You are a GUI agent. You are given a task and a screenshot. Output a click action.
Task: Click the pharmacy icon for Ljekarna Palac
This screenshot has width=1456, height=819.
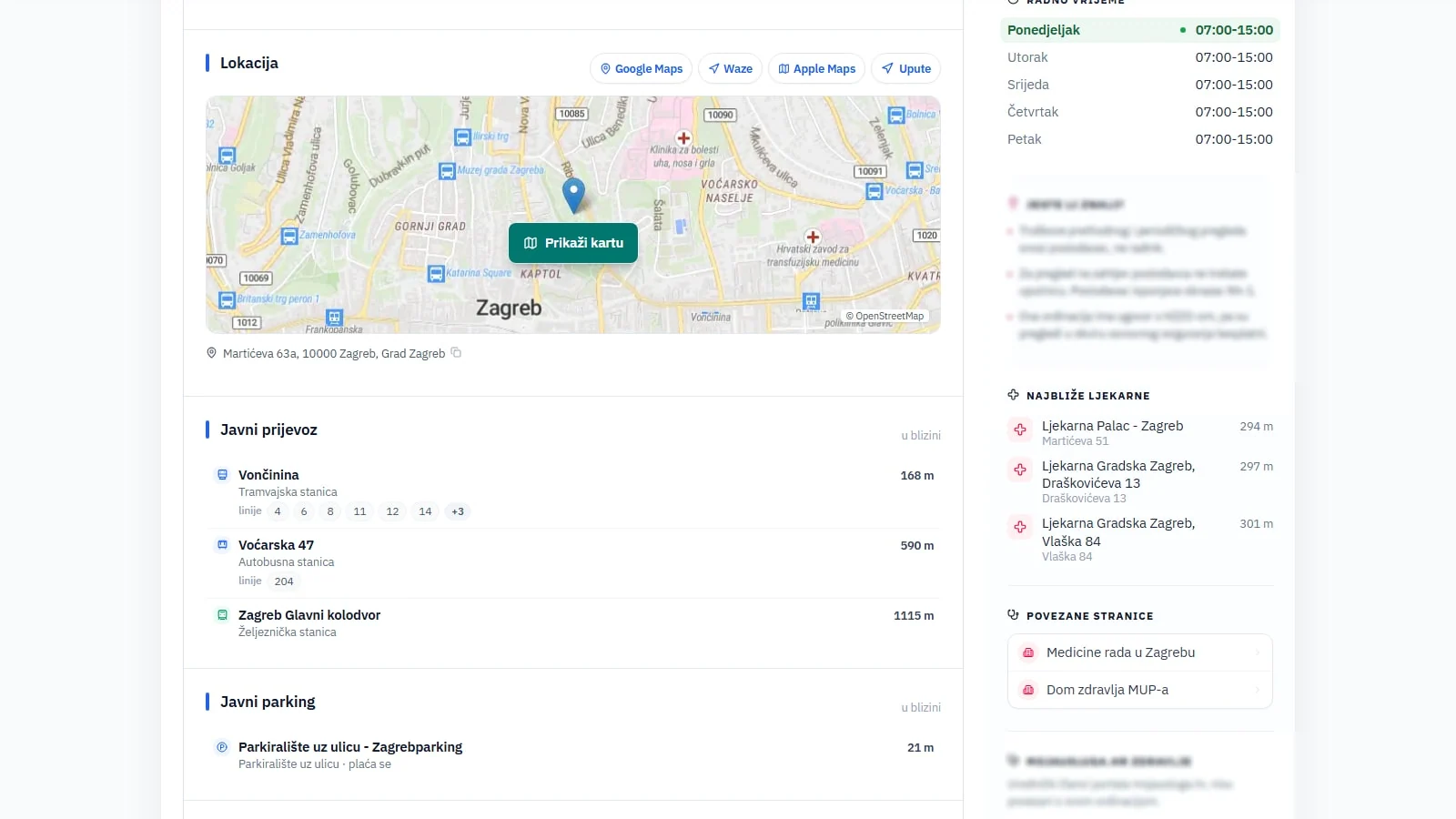[x=1020, y=430]
